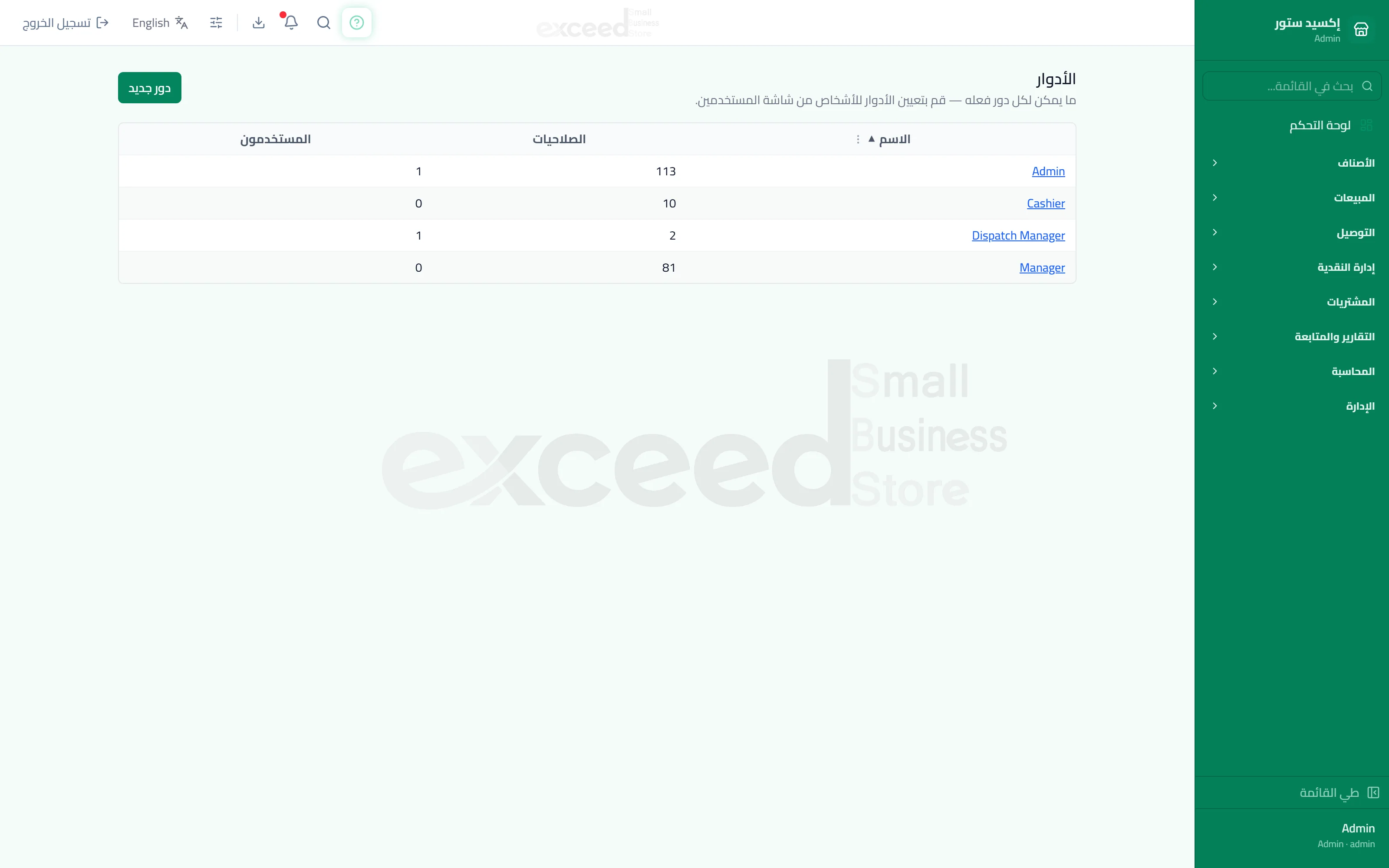Focus the بحث في القائمة search field
The height and width of the screenshot is (868, 1389).
click(1291, 86)
